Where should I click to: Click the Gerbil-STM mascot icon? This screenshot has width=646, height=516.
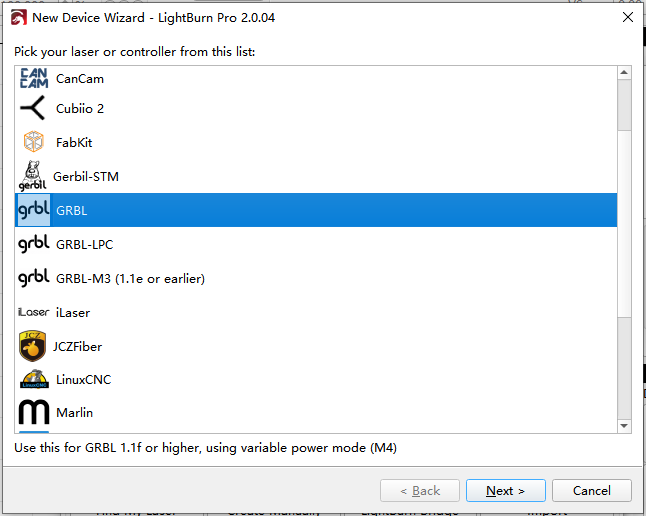pos(33,176)
